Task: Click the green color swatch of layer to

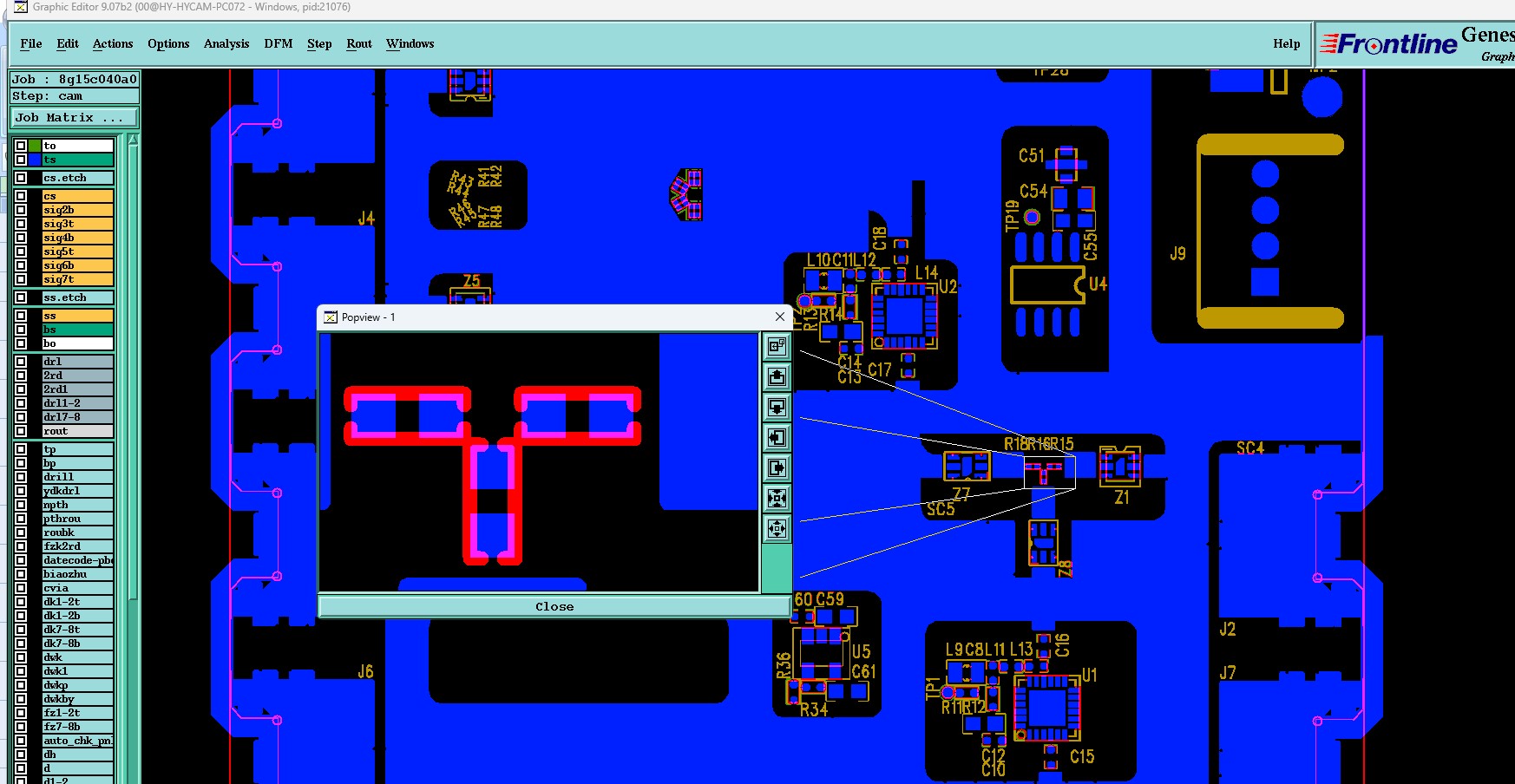Action: pyautogui.click(x=35, y=146)
